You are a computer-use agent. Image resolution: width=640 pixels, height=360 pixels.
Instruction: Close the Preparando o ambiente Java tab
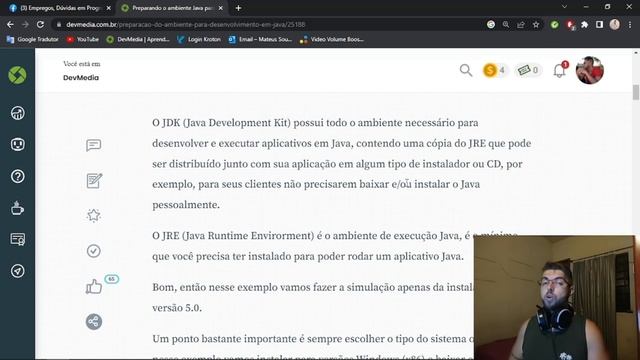click(220, 8)
